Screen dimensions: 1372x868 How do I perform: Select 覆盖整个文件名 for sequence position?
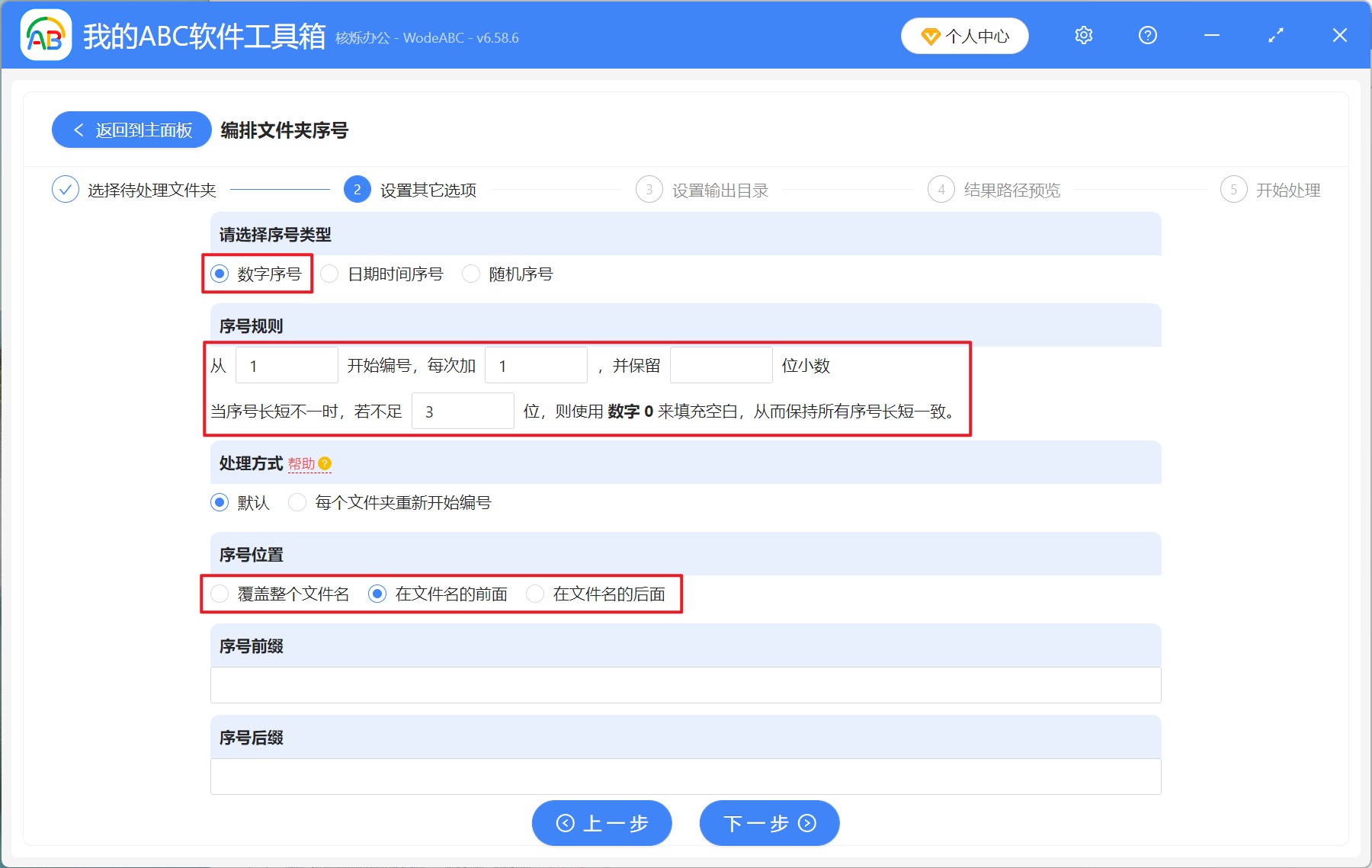point(220,594)
